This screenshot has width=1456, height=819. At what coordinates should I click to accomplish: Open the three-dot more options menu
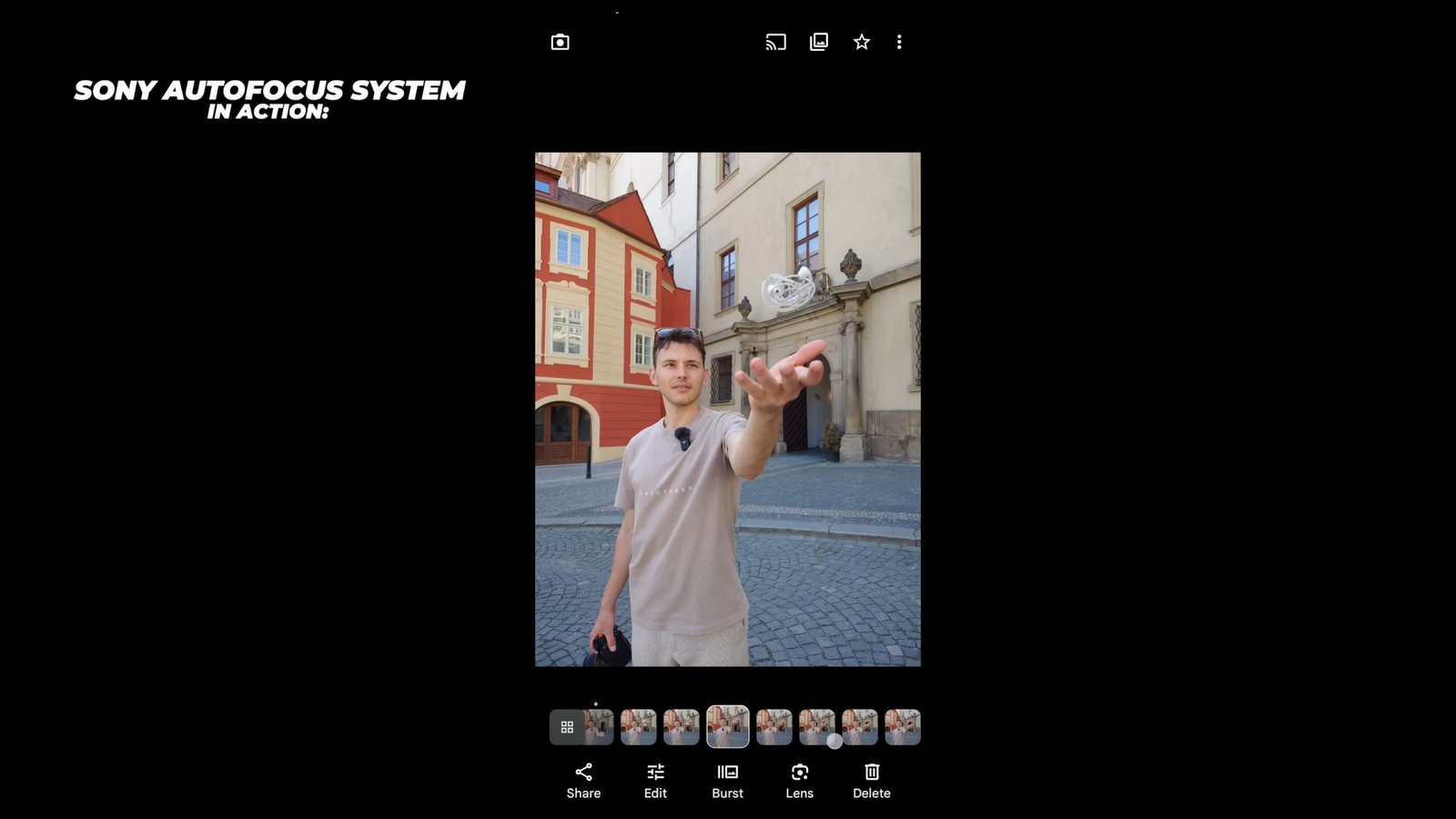pos(899,42)
